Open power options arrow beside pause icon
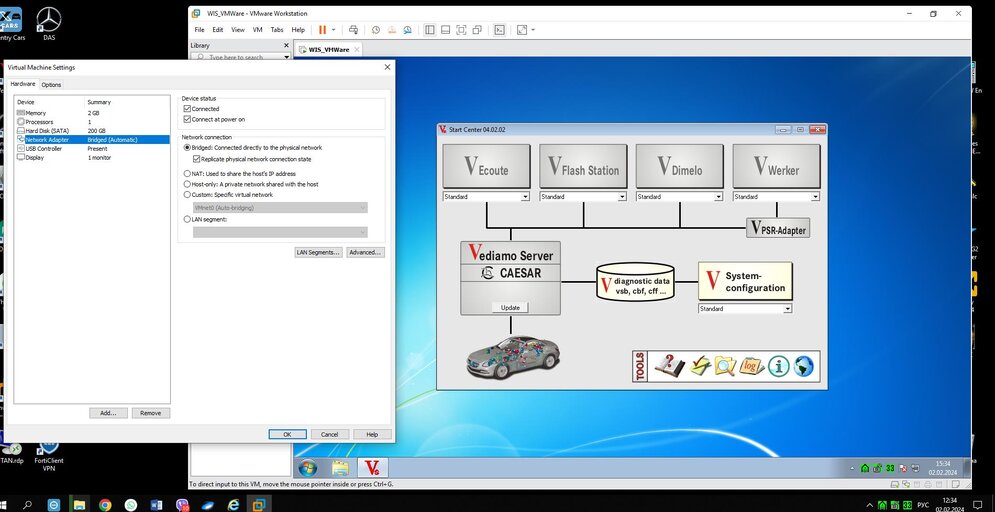Screen dimensions: 995x512 pos(334,30)
